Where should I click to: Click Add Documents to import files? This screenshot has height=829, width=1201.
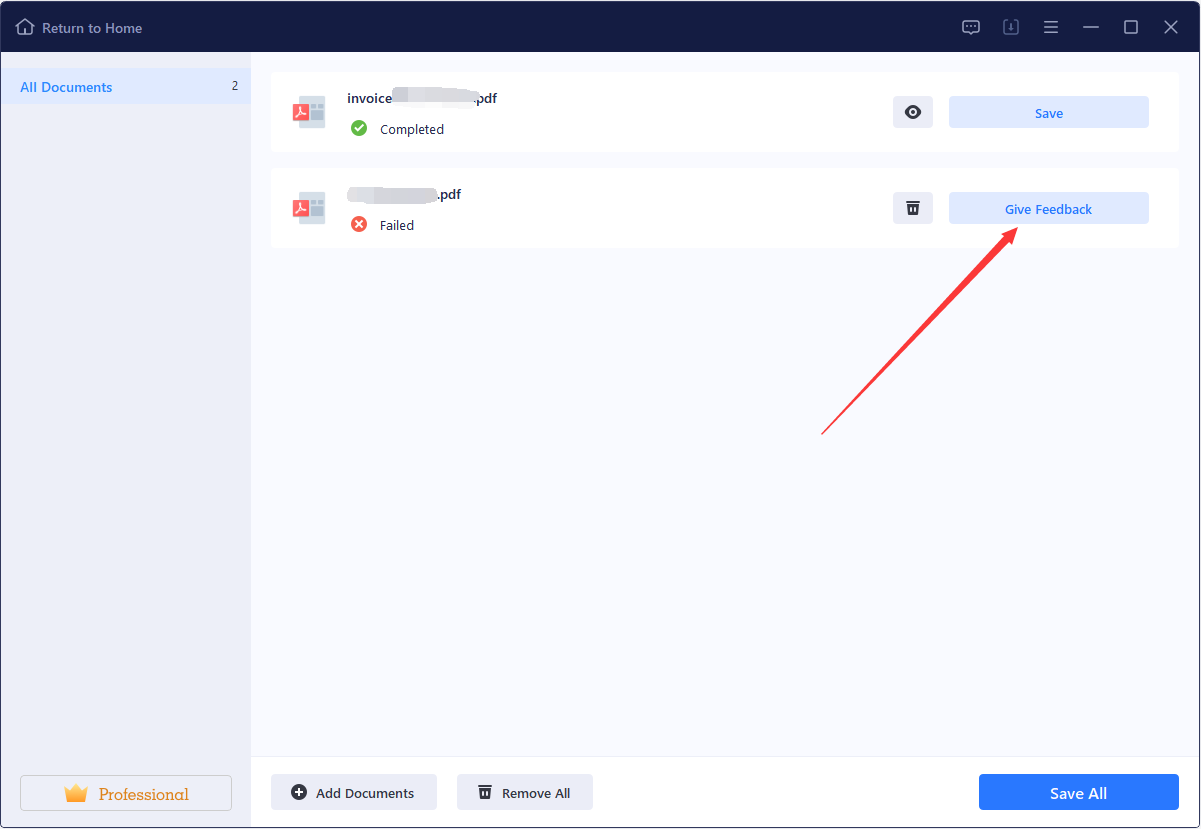click(353, 792)
